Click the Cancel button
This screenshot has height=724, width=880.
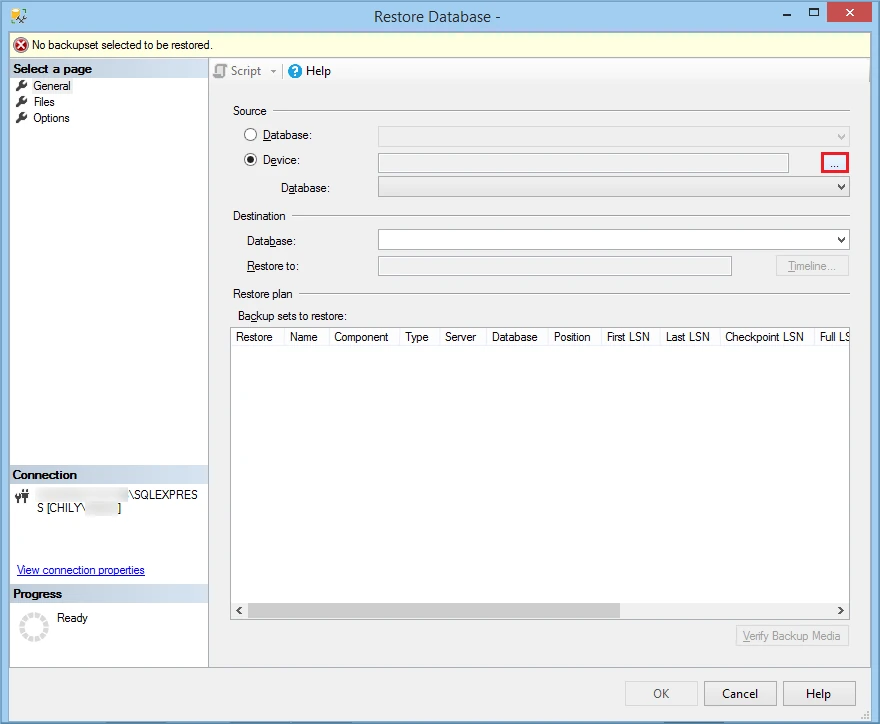coord(740,694)
